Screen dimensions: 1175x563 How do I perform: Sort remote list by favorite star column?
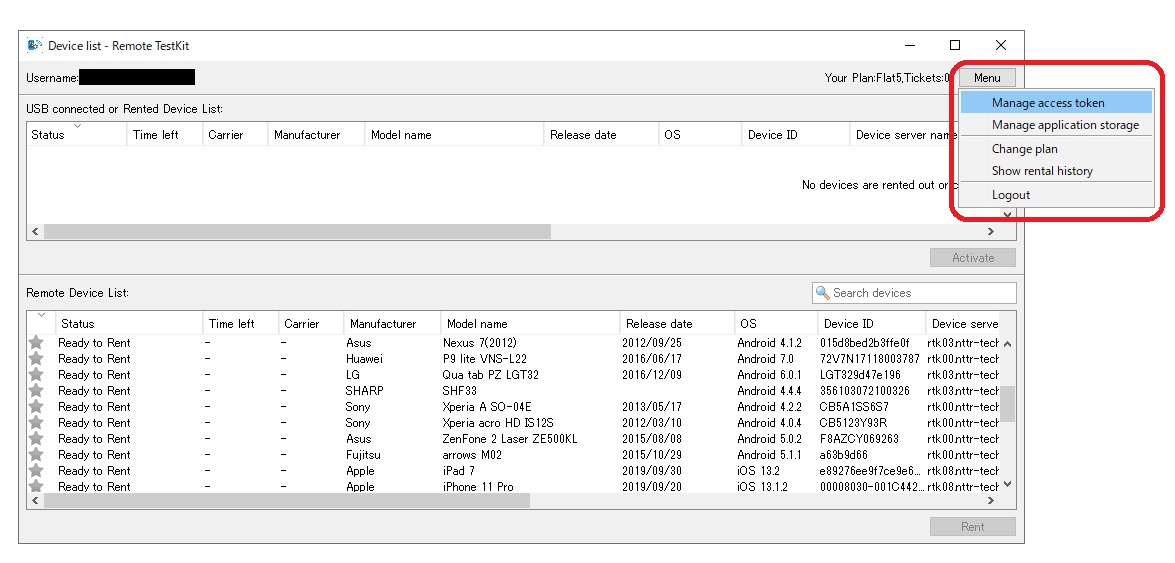click(x=41, y=323)
